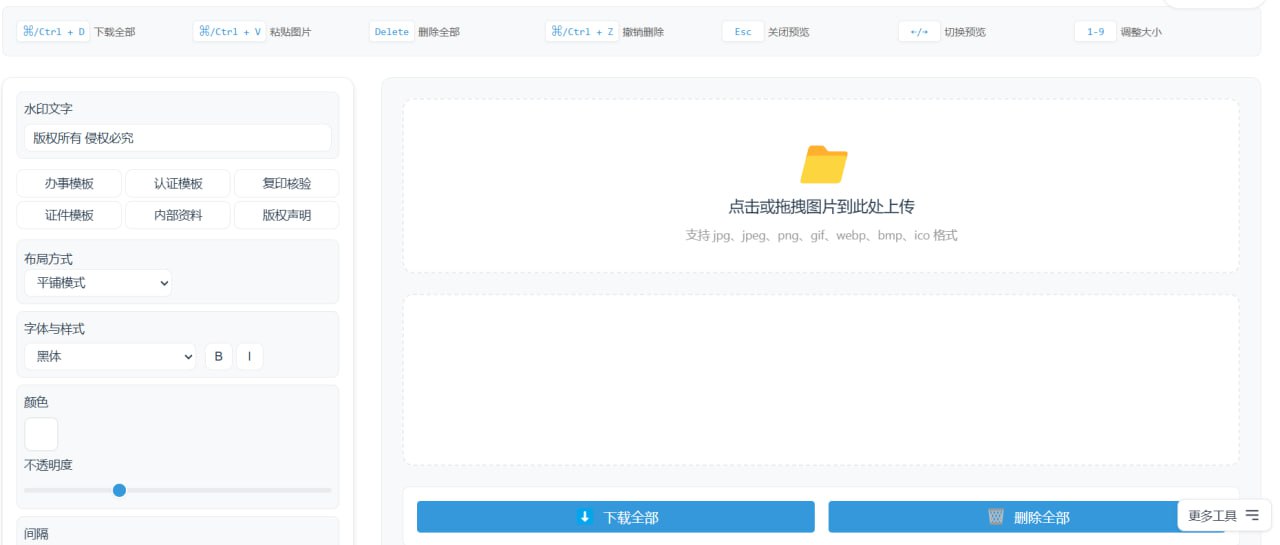Select the 办事模板 preset

pyautogui.click(x=69, y=184)
